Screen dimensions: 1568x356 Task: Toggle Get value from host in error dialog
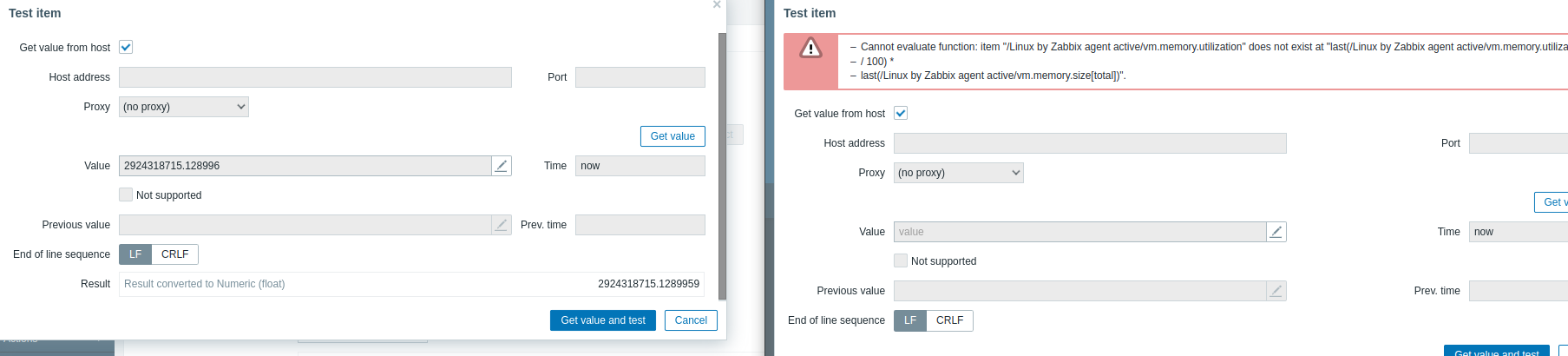tap(901, 114)
